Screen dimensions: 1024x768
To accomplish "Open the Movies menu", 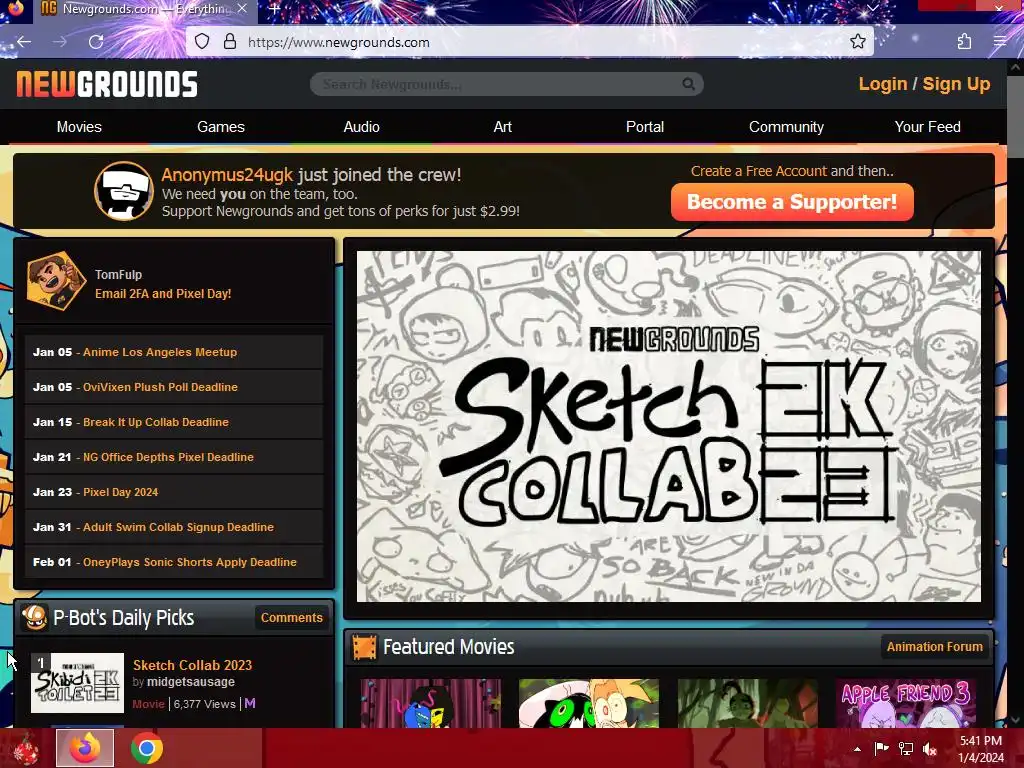I will coord(79,127).
